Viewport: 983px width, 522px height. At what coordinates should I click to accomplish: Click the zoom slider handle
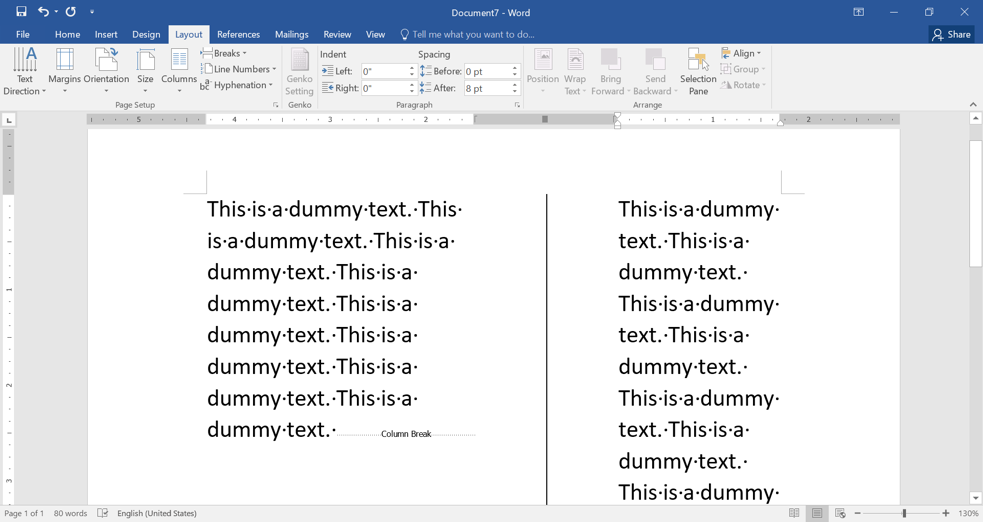click(x=904, y=513)
